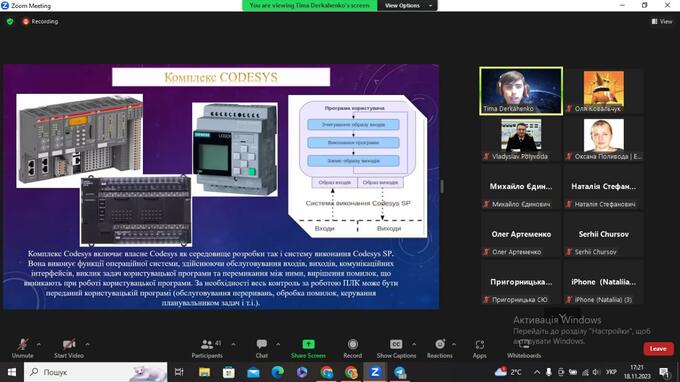Open Telegram from the Windows taskbar

[399, 372]
